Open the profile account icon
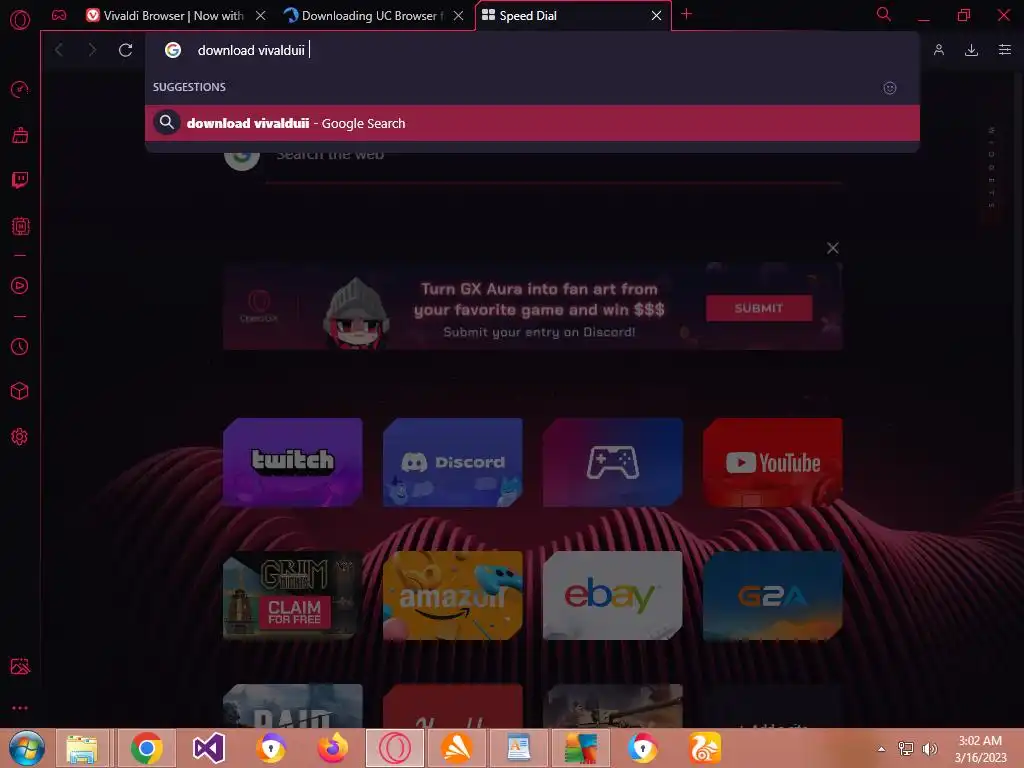 tap(938, 50)
